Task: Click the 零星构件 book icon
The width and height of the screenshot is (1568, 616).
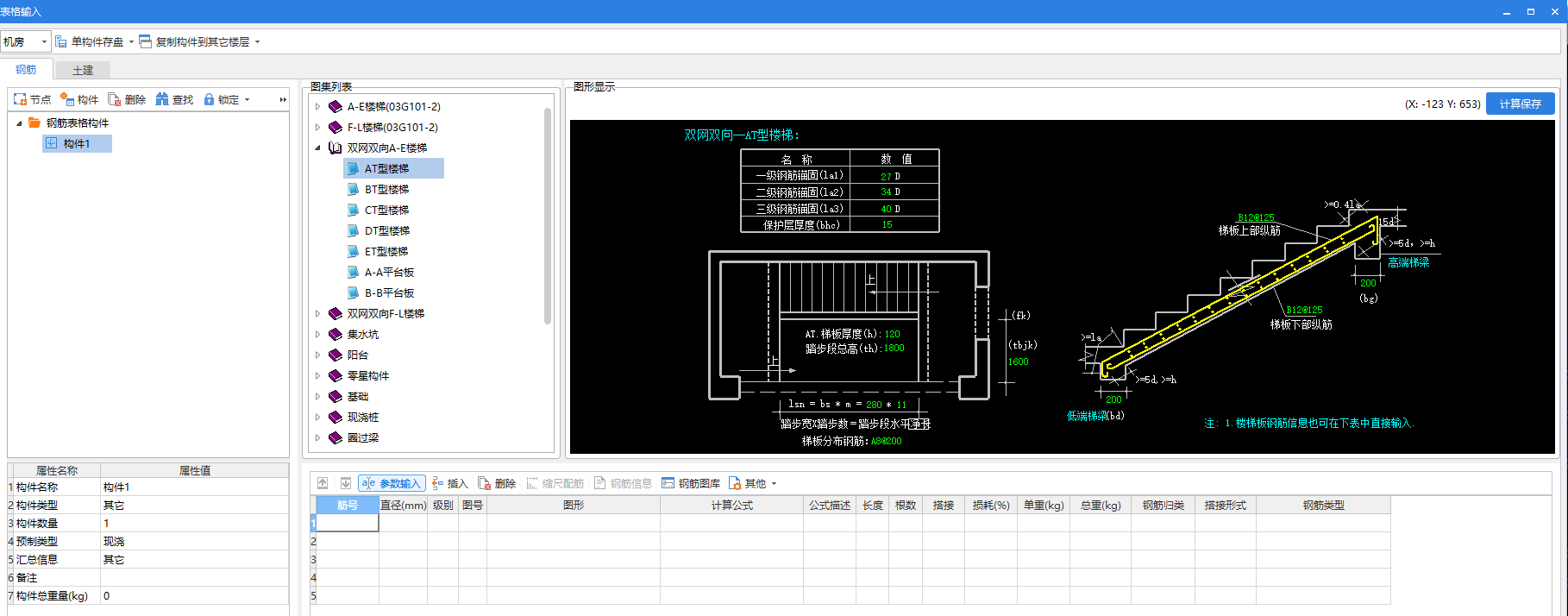Action: coord(336,376)
